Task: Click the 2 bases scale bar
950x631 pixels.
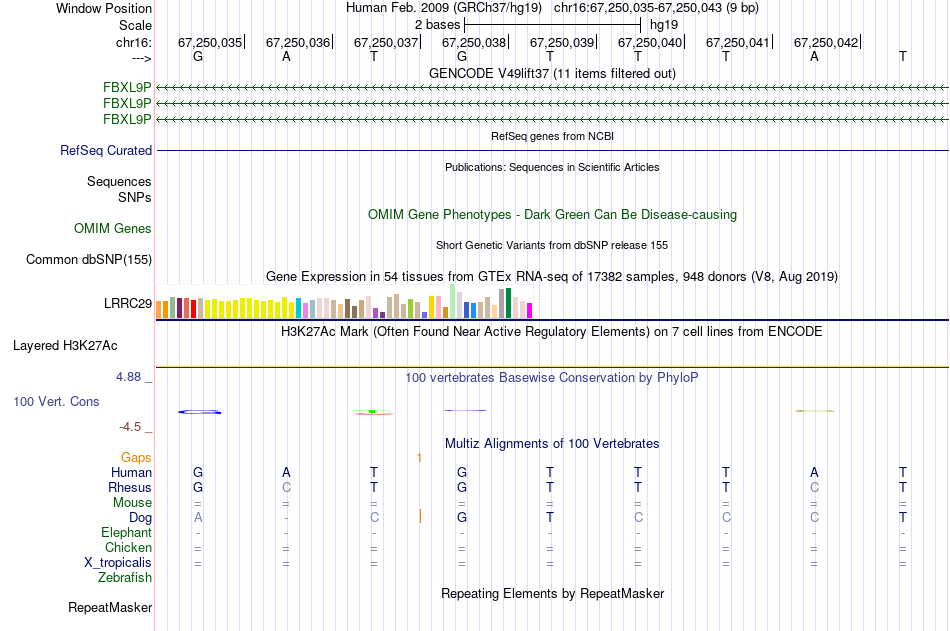Action: [552, 25]
